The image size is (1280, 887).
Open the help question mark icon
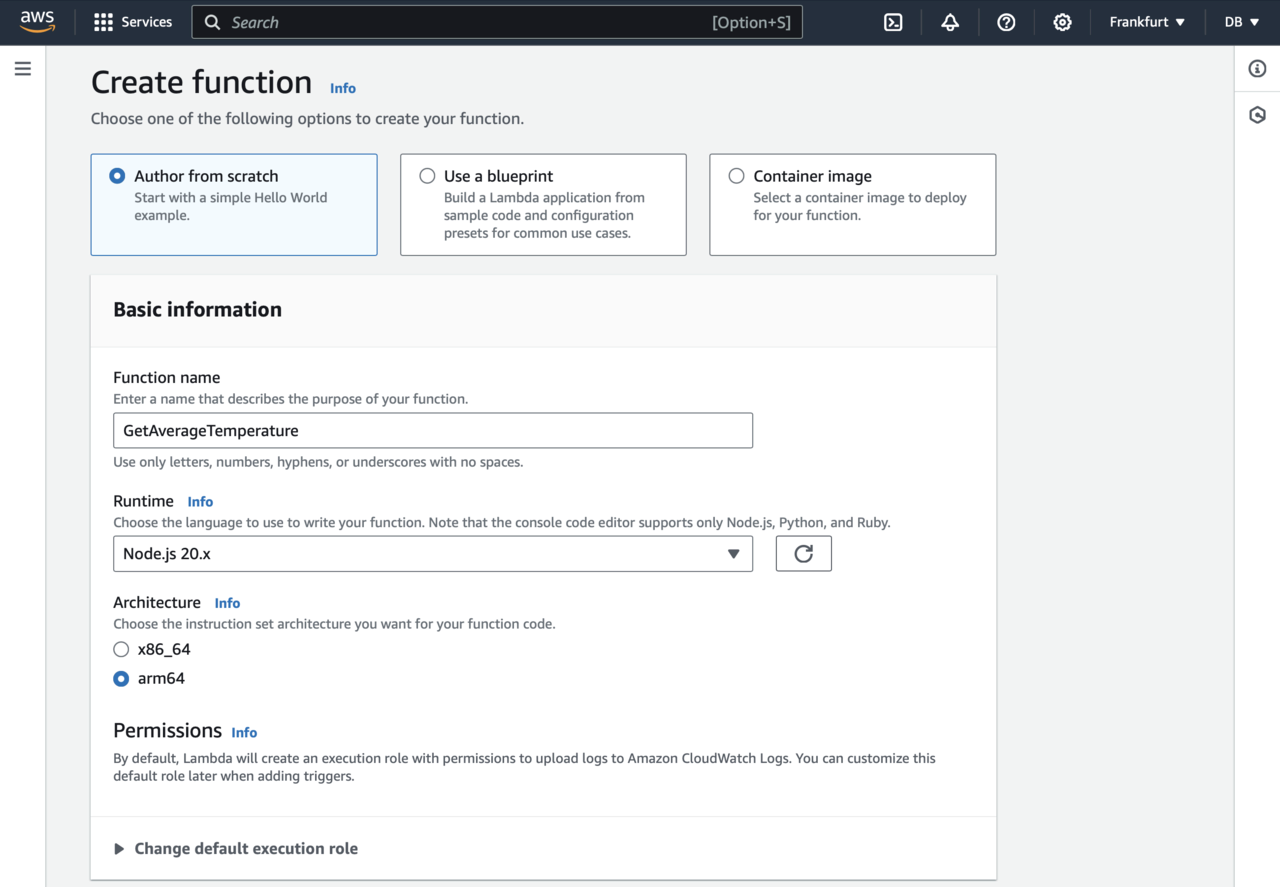(x=1006, y=22)
